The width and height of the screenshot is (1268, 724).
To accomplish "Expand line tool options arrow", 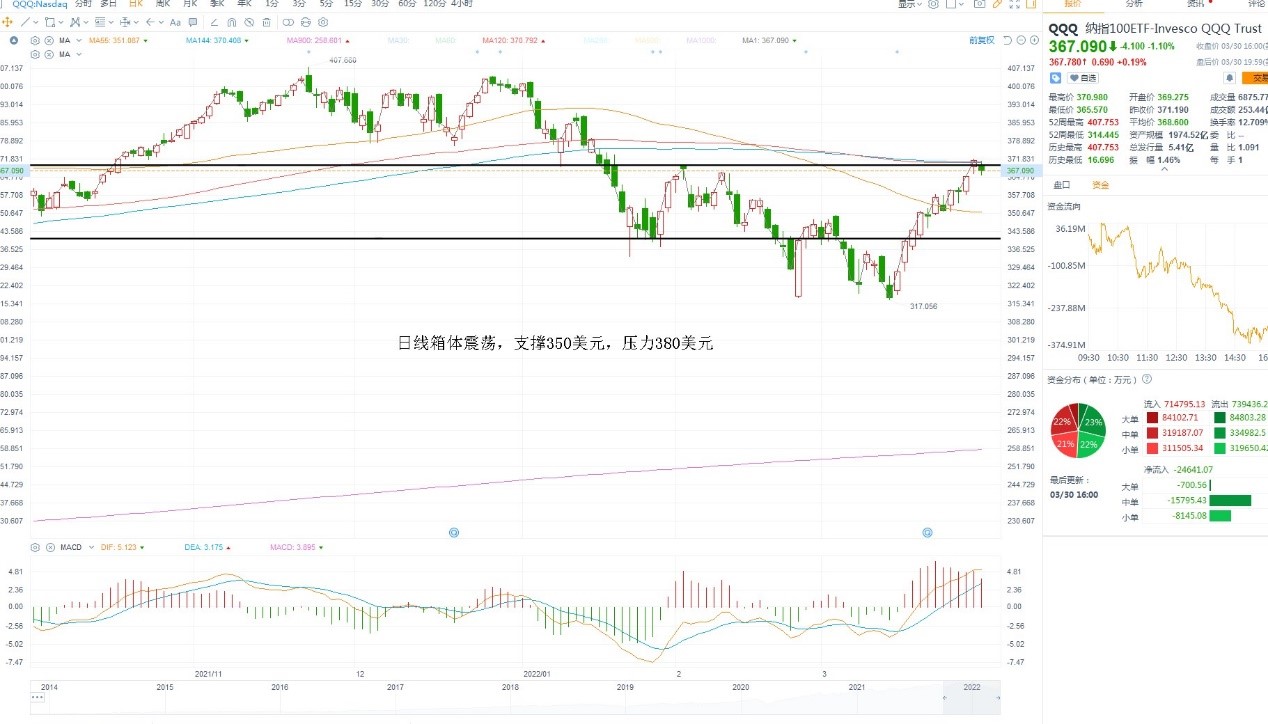I will pos(35,22).
